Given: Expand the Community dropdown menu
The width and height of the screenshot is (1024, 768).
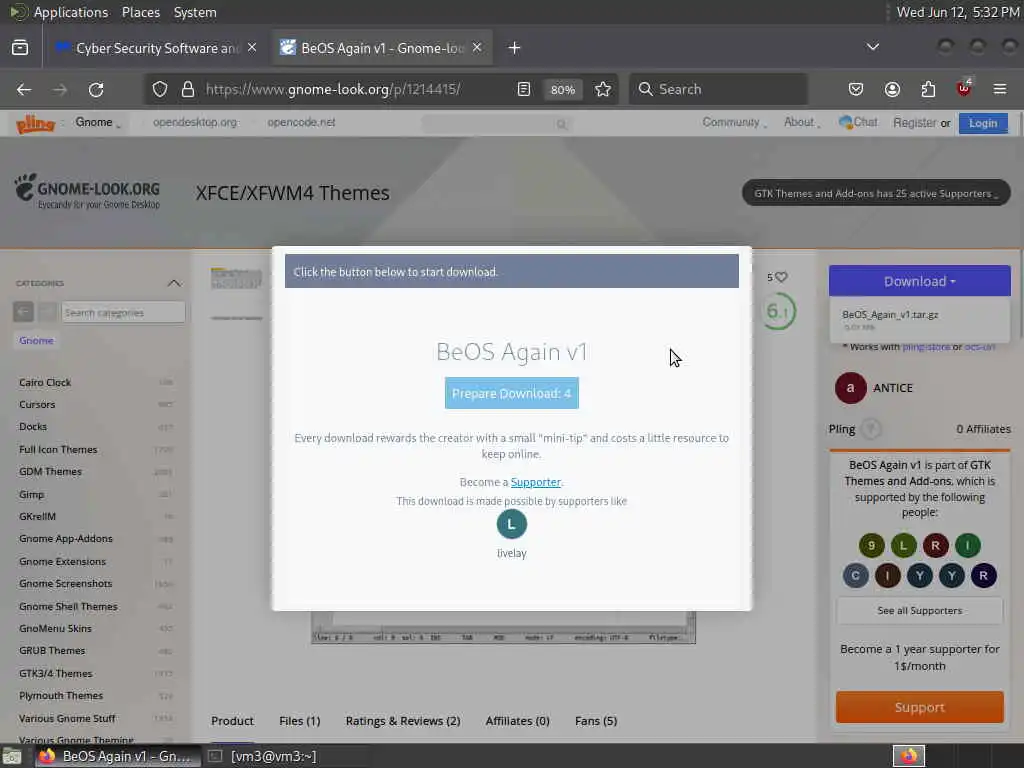Looking at the screenshot, I should tap(734, 122).
